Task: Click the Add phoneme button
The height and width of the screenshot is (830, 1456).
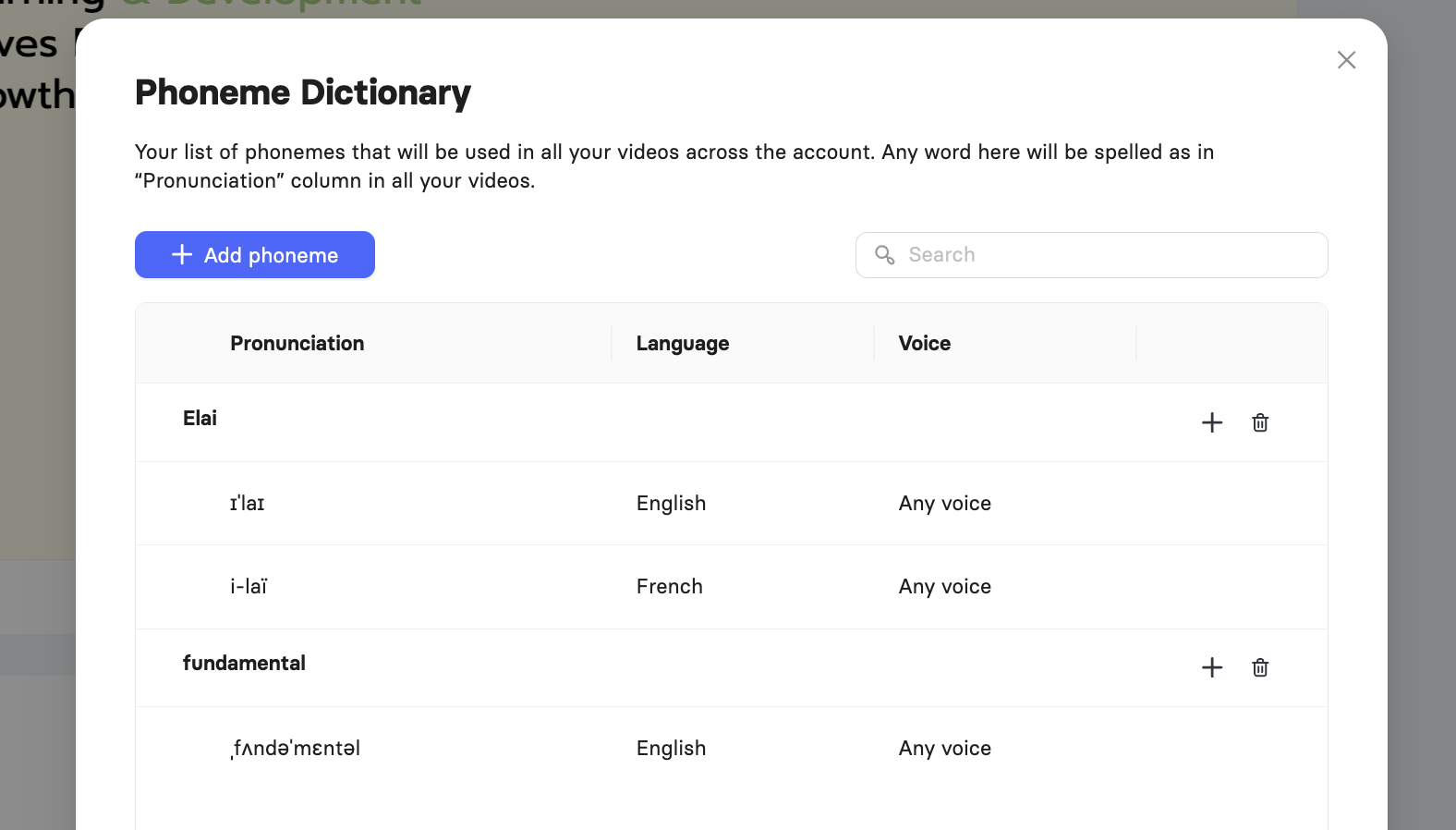Action: [255, 255]
